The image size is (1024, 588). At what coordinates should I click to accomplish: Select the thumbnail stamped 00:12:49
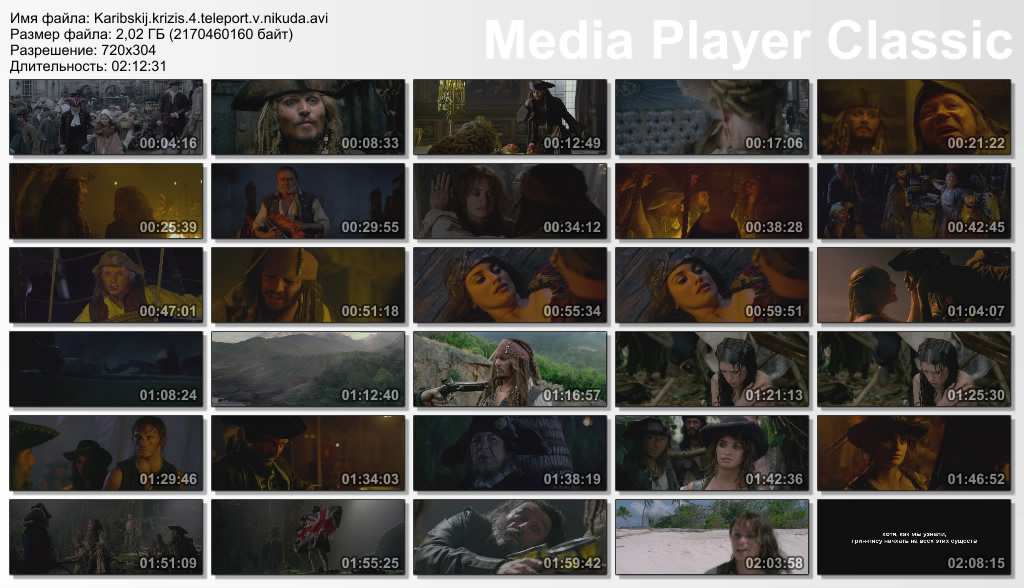[510, 117]
